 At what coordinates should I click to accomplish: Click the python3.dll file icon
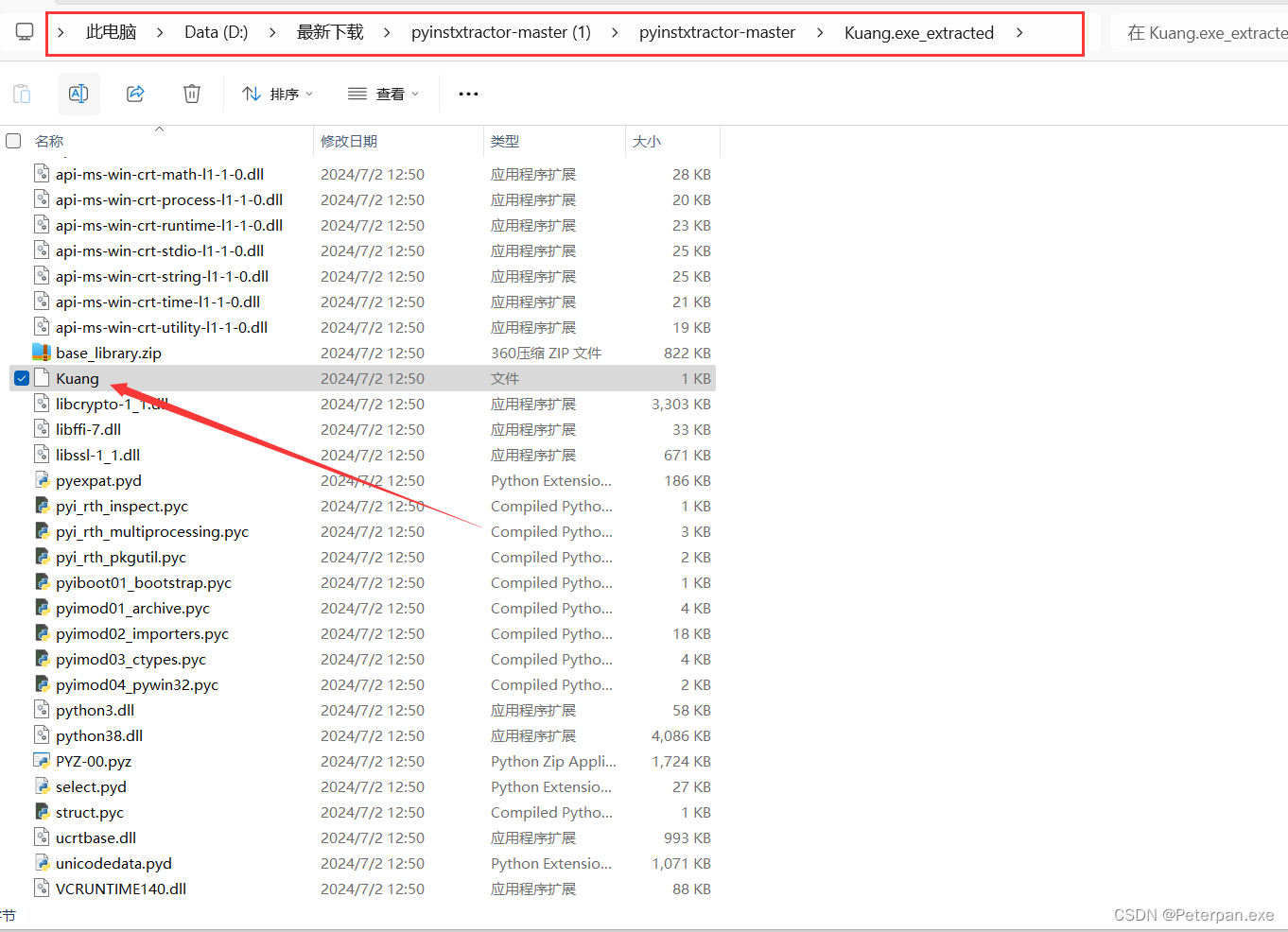[x=42, y=710]
